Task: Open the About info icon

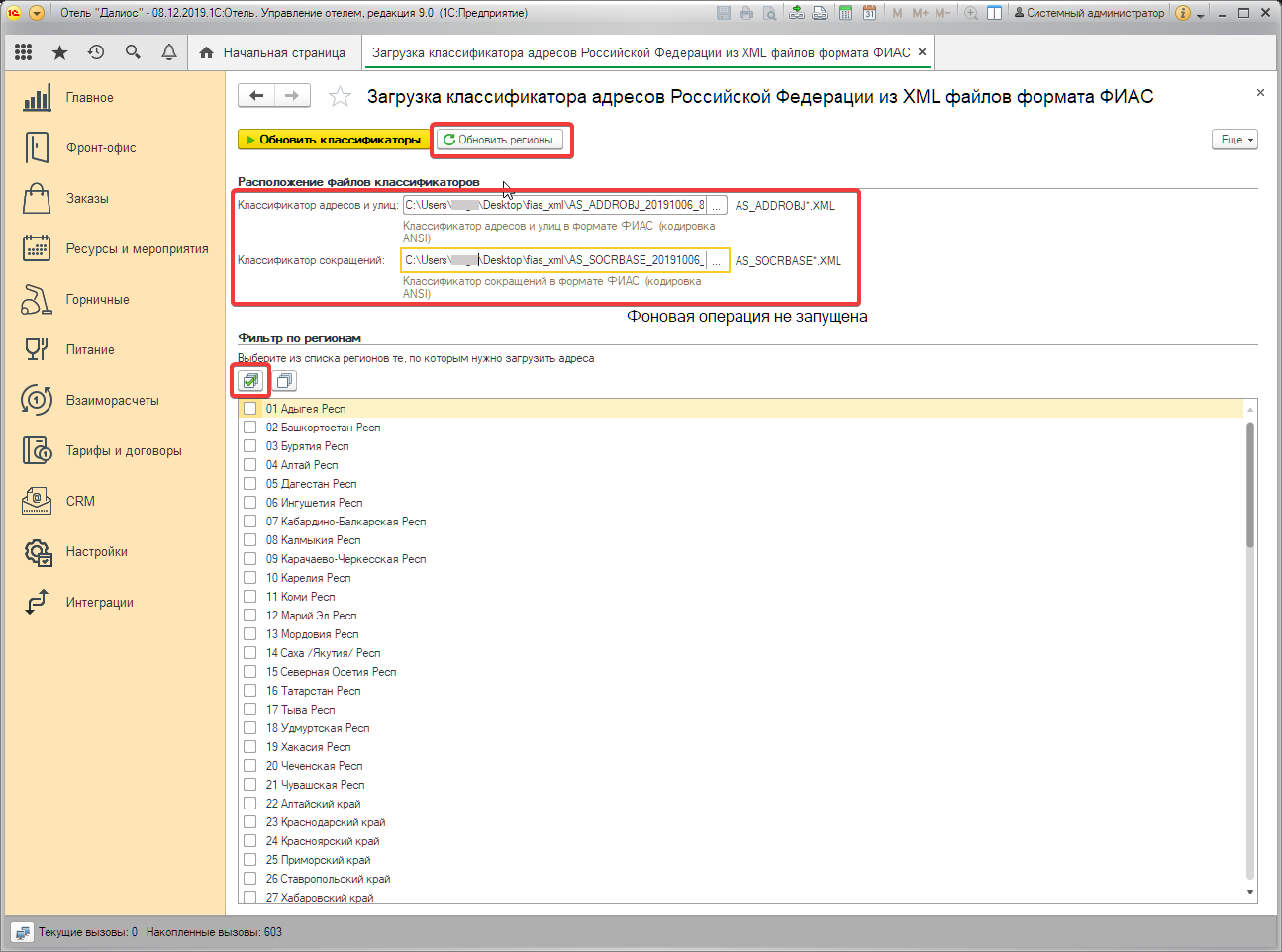Action: (x=1183, y=13)
